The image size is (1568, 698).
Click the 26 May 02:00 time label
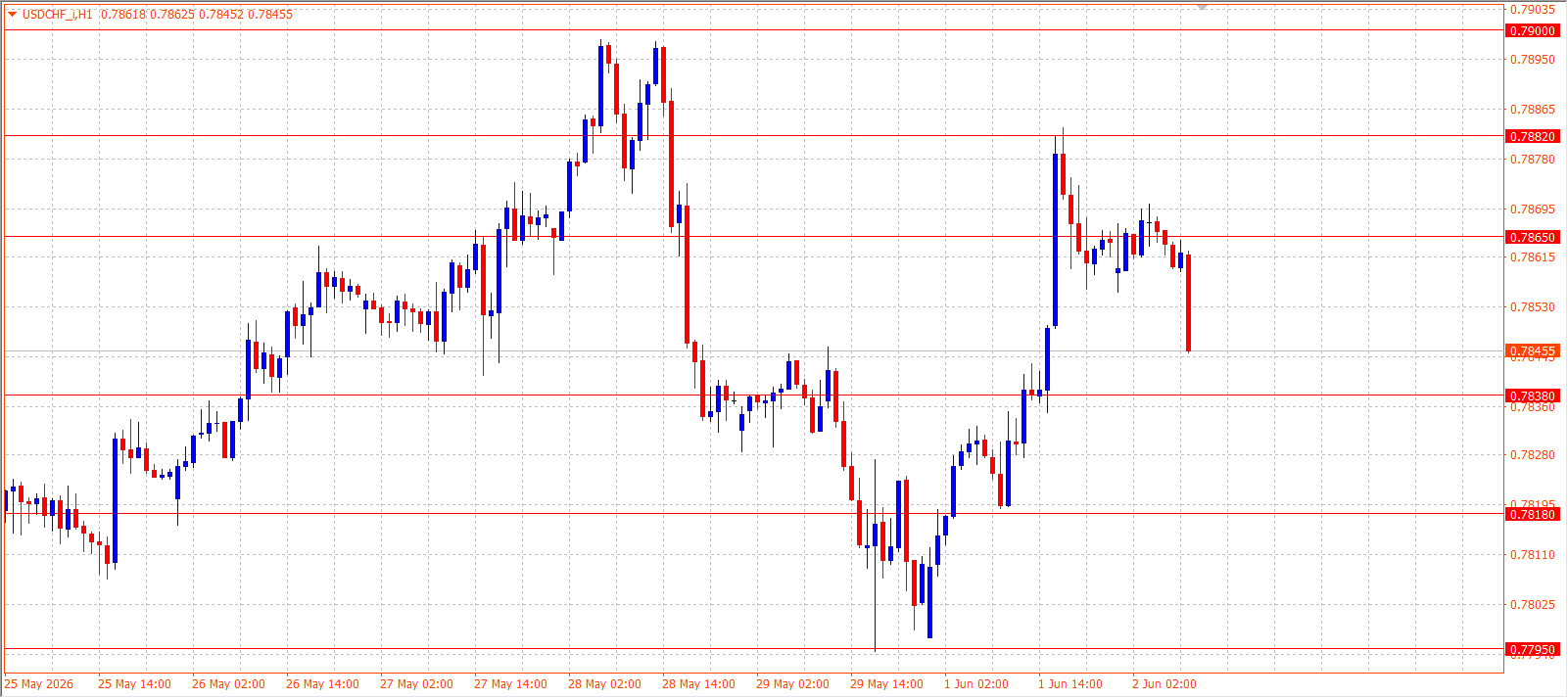point(228,683)
